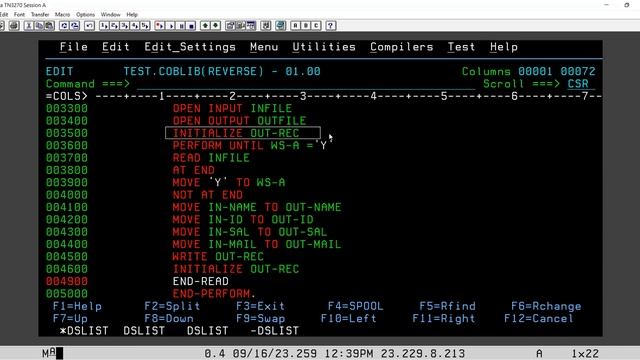Open emulator Macro menu
The width and height of the screenshot is (640, 360).
[x=62, y=14]
